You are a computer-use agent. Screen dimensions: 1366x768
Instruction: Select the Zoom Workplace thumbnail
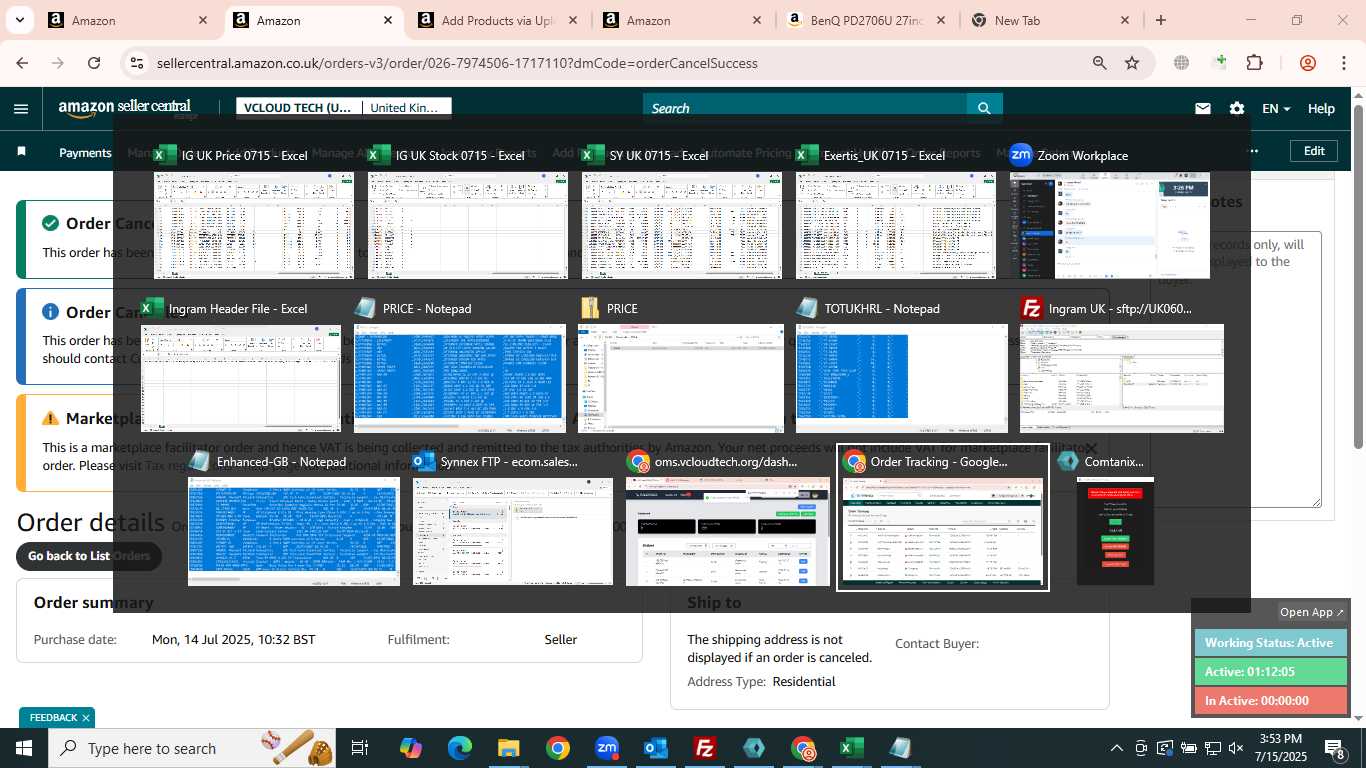pos(1109,225)
